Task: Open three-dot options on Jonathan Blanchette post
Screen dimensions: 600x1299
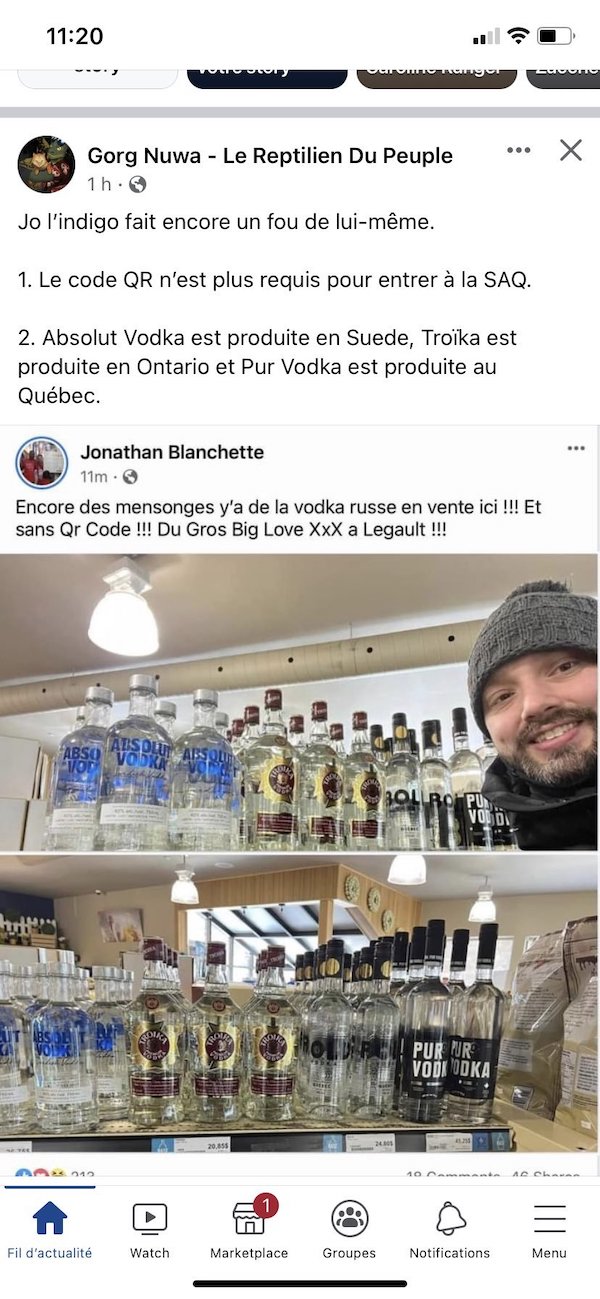Action: tap(576, 448)
